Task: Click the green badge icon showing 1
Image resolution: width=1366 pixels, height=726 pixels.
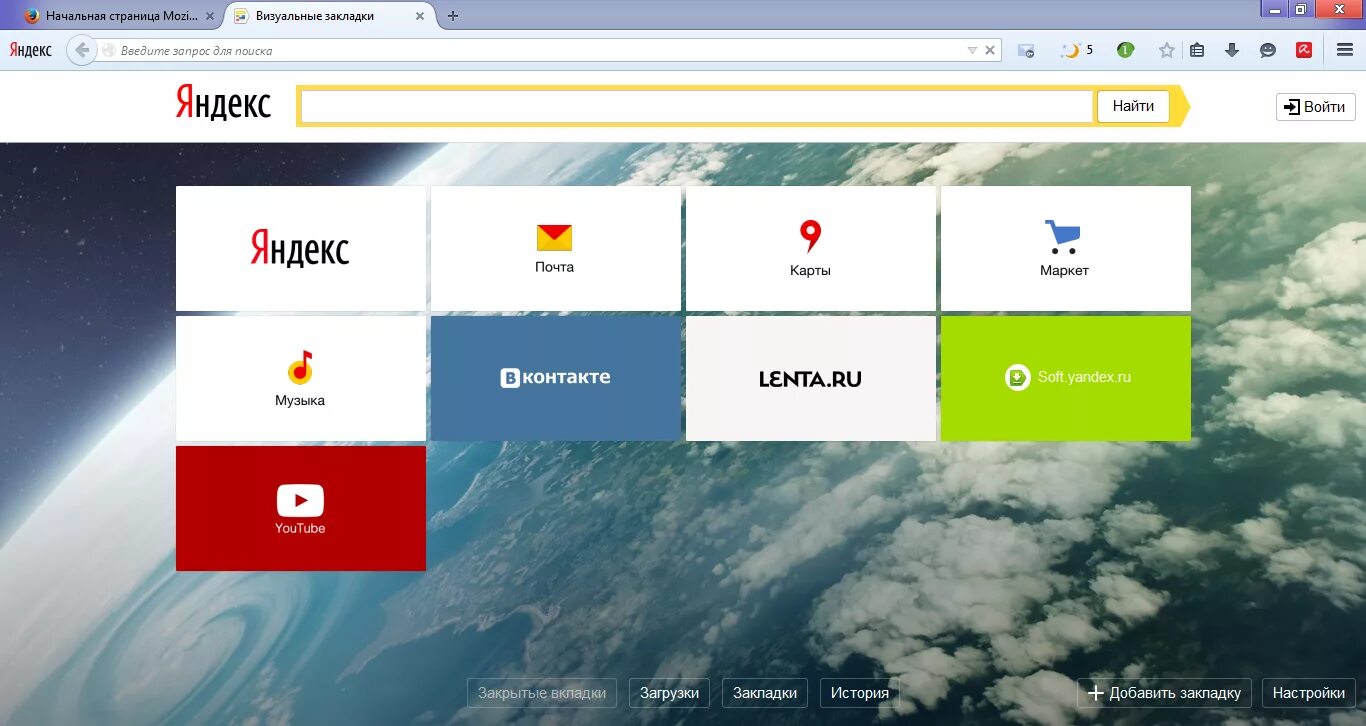Action: [x=1125, y=50]
